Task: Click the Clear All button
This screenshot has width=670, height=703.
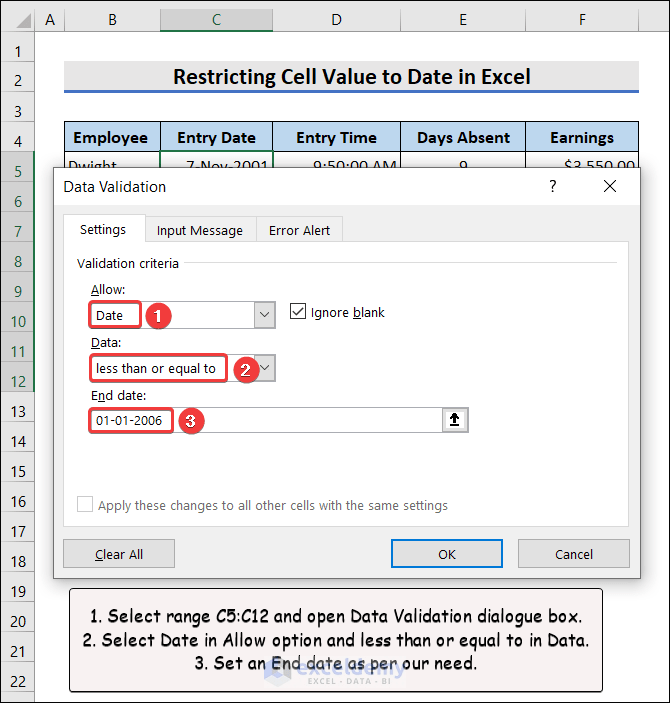Action: [x=119, y=554]
